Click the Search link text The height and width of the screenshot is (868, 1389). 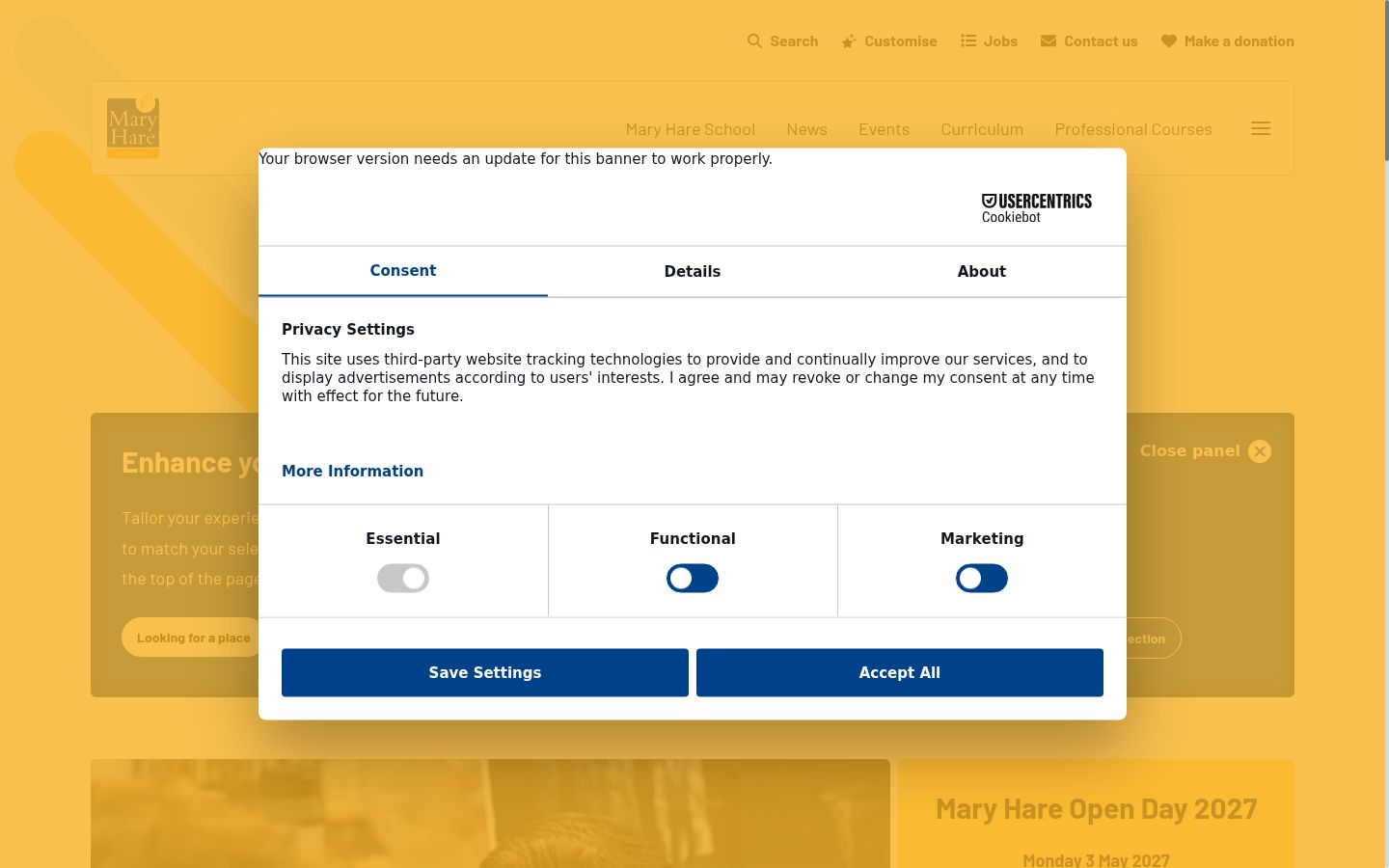pyautogui.click(x=794, y=41)
